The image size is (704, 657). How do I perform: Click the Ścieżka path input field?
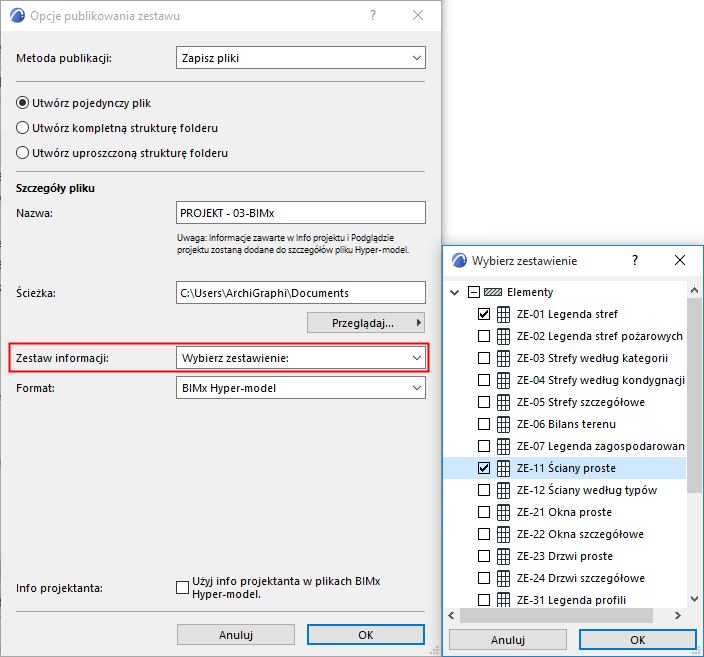tap(301, 293)
